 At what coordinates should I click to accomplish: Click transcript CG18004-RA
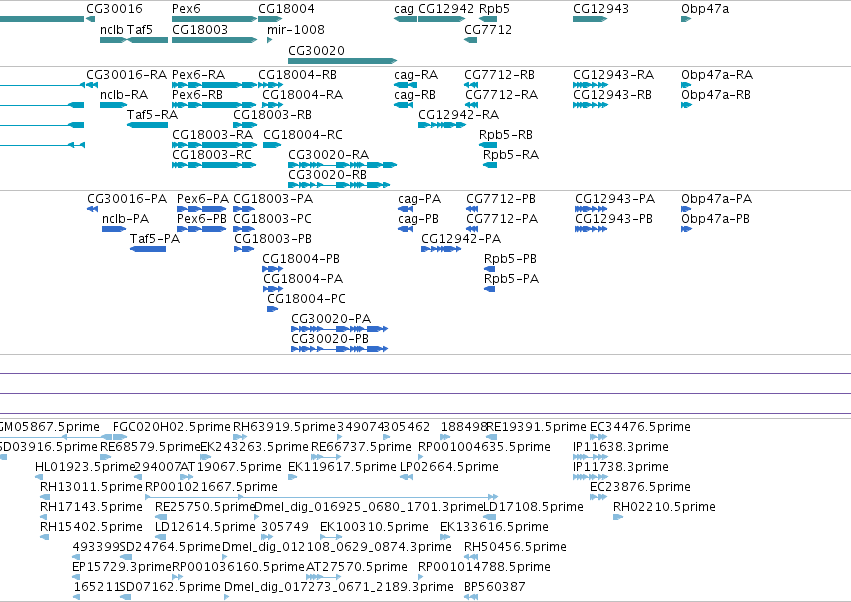tap(302, 94)
